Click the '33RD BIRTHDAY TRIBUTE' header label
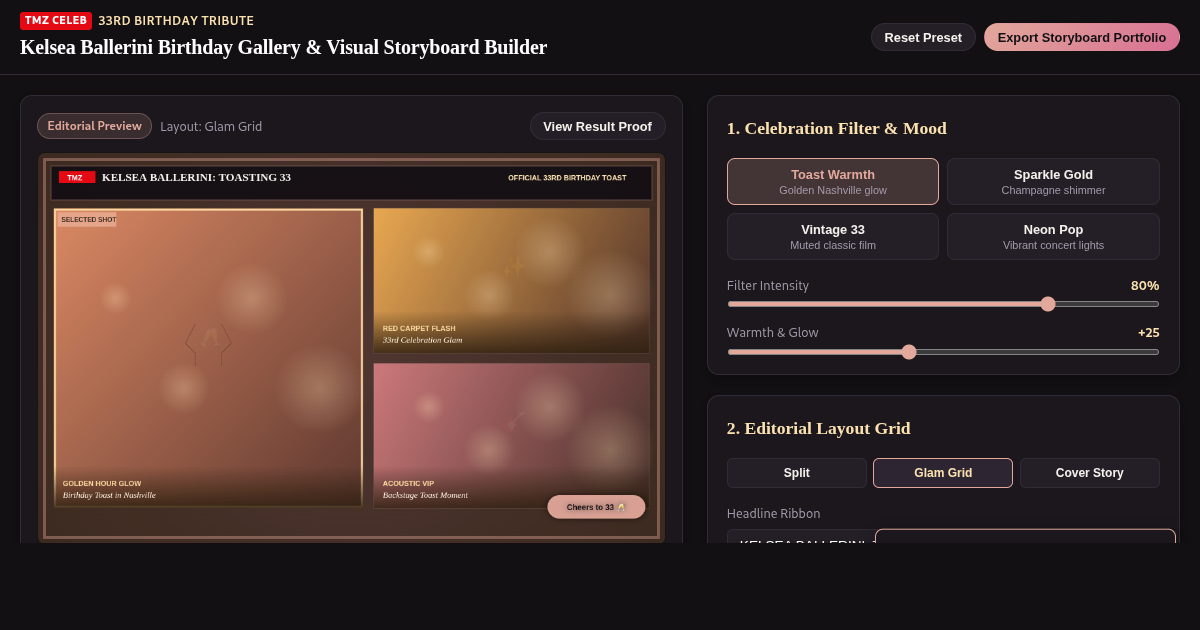 (x=176, y=21)
